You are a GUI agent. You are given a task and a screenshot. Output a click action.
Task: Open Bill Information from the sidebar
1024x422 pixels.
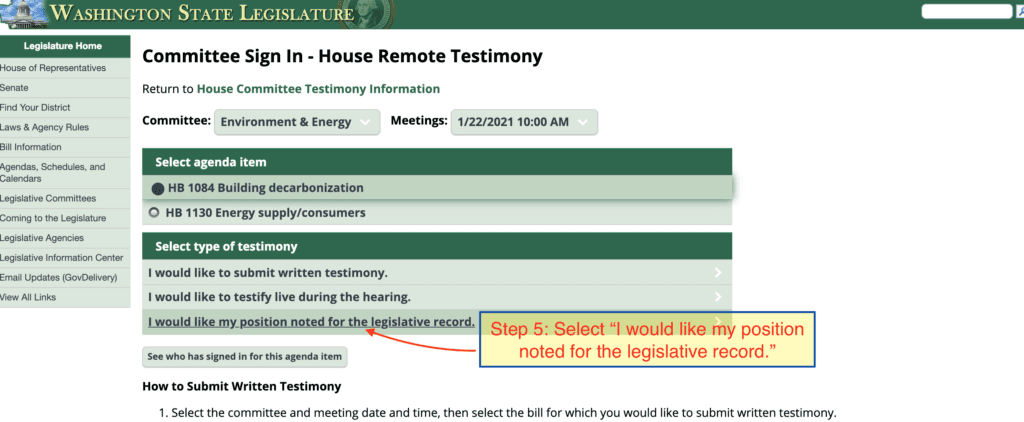pyautogui.click(x=31, y=147)
